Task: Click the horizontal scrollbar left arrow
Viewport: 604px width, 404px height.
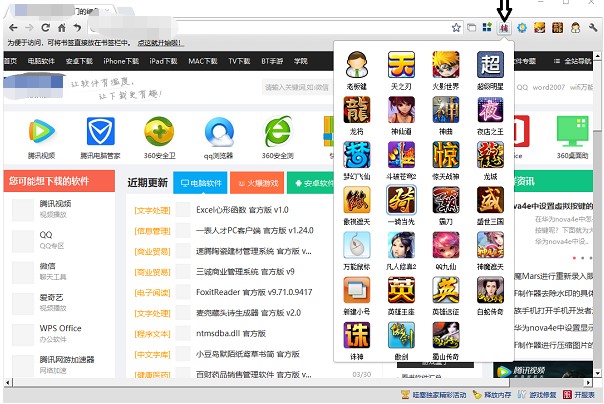Action: coord(8,383)
